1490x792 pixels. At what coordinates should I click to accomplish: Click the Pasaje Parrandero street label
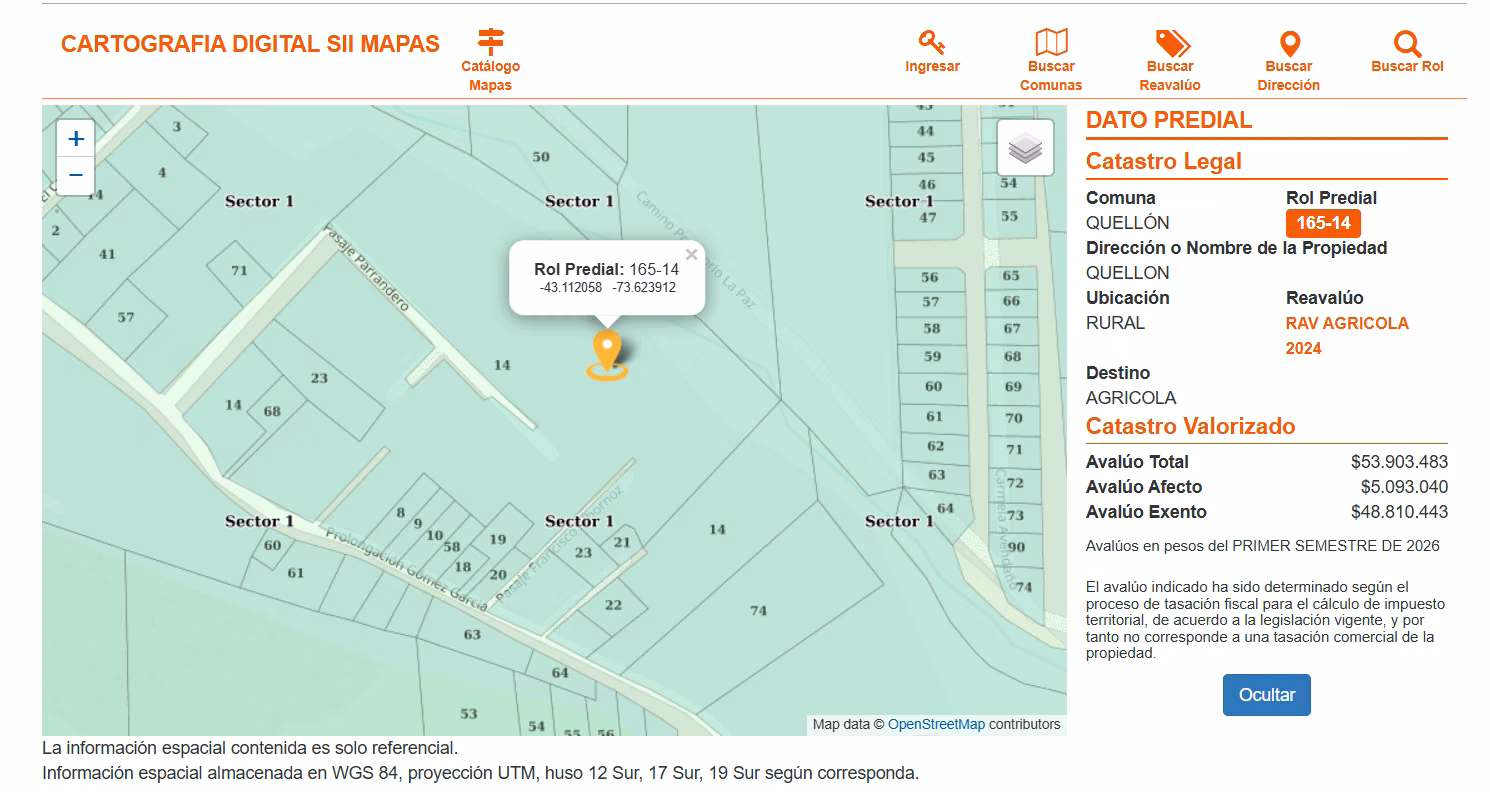(x=366, y=268)
